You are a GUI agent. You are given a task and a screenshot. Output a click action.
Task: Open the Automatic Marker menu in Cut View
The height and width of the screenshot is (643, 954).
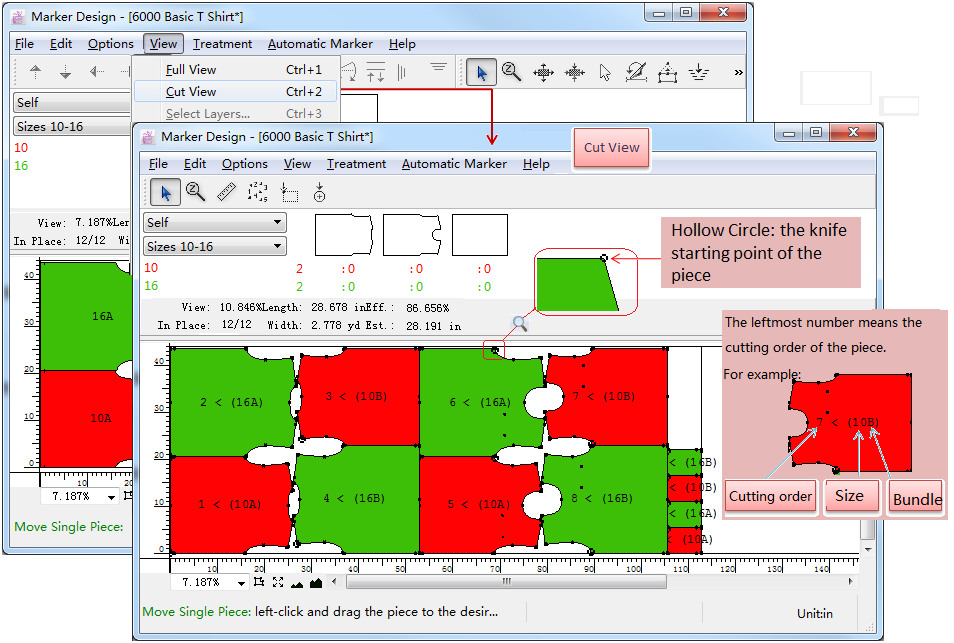[454, 164]
